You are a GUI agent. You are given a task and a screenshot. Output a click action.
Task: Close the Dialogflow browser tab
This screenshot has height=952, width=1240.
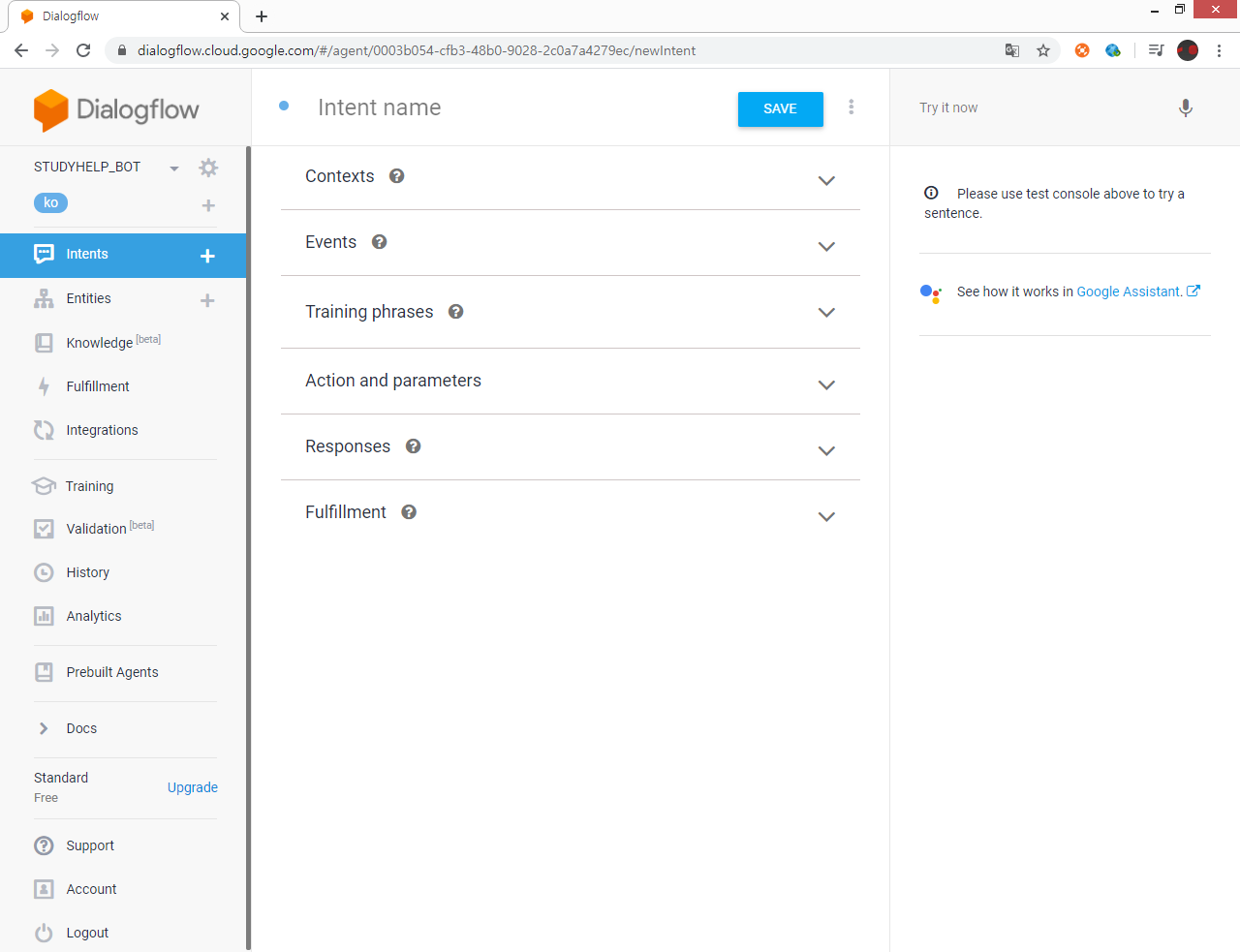[x=225, y=16]
